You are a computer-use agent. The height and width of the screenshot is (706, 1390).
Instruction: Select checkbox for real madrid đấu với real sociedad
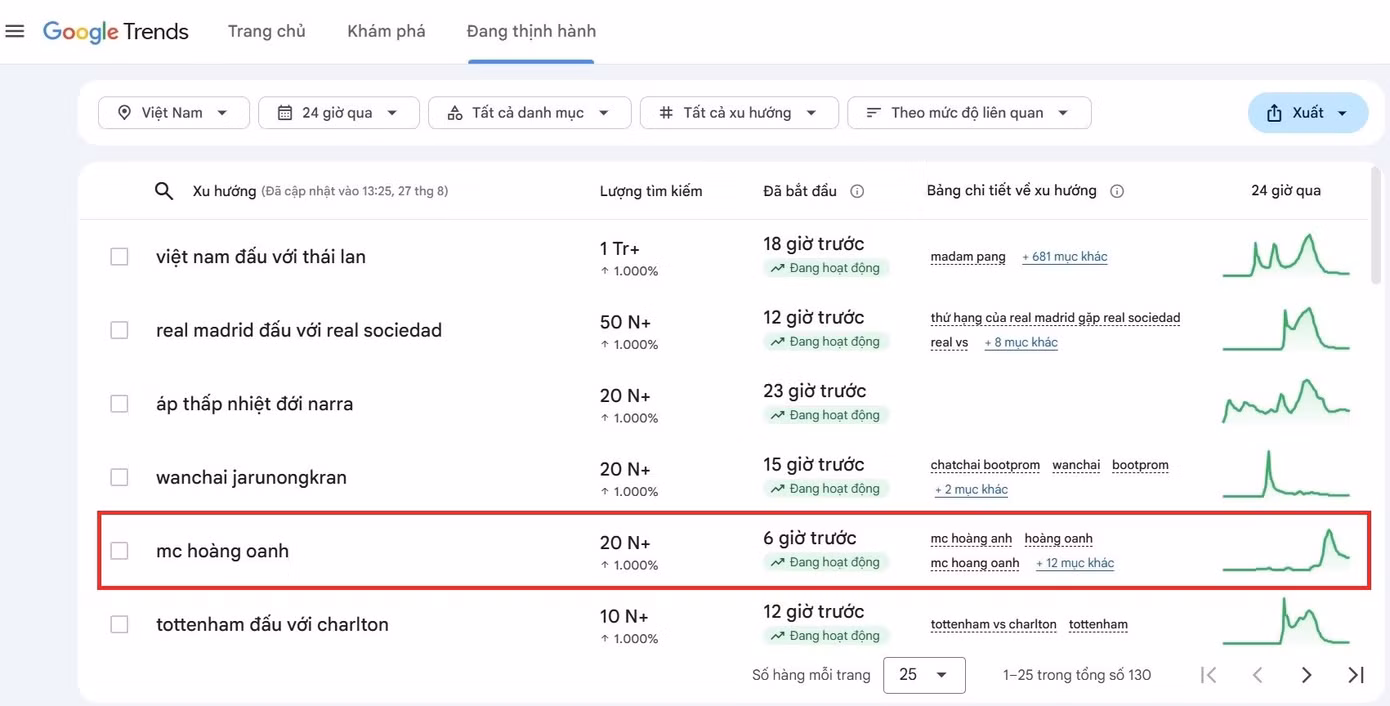(x=119, y=330)
